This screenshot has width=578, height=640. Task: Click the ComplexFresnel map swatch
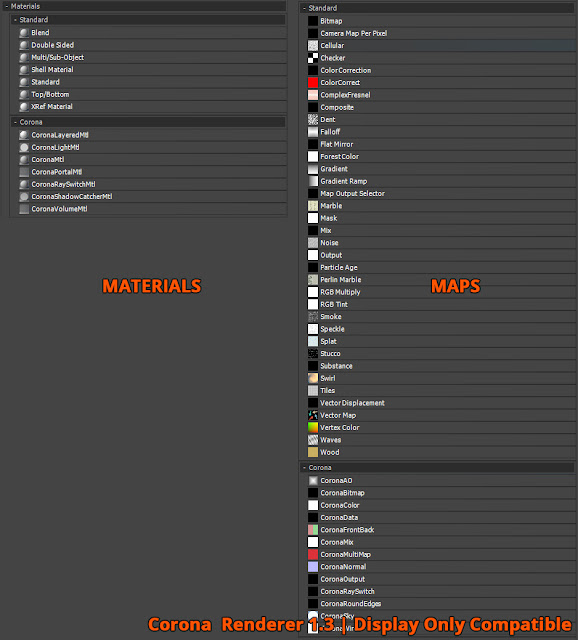[313, 95]
